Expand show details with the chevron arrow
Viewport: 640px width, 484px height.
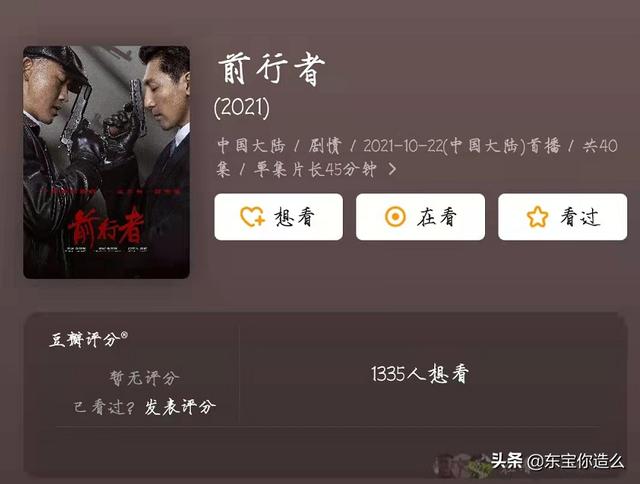click(392, 169)
